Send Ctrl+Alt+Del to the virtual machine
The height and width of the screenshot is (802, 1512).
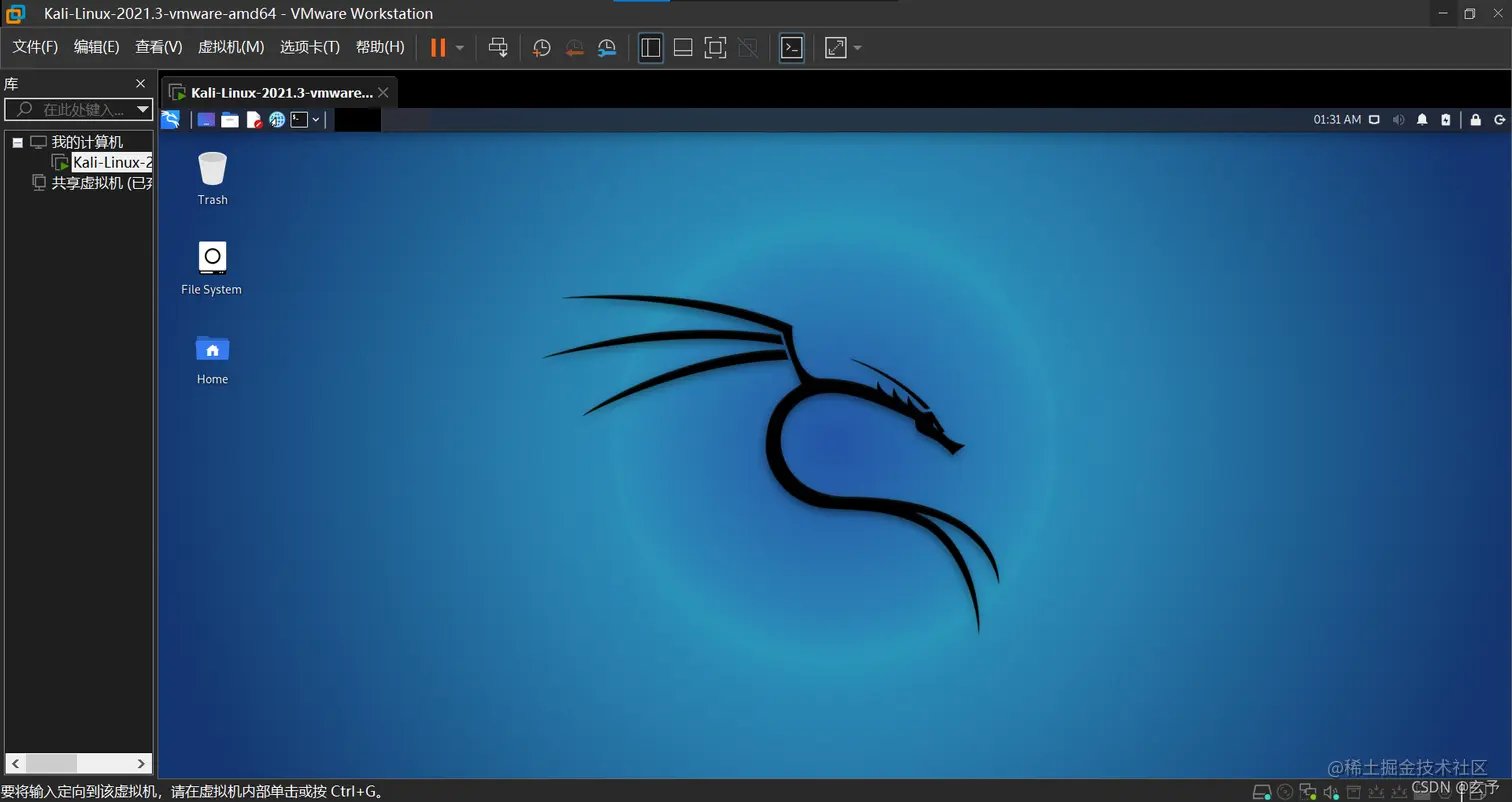pyautogui.click(x=498, y=47)
